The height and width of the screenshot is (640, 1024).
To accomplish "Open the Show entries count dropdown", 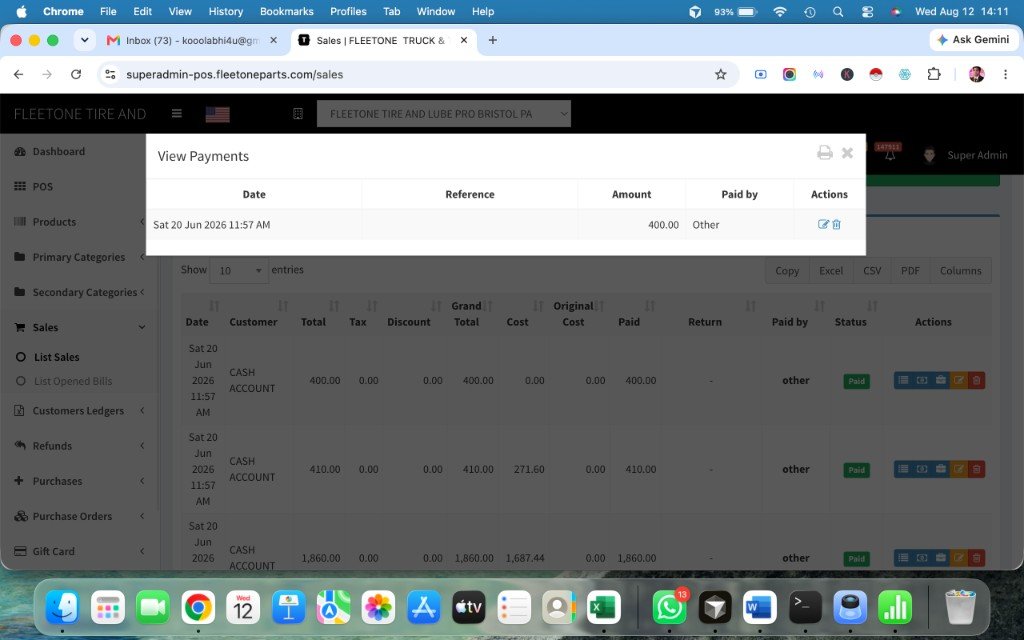I will click(x=239, y=270).
